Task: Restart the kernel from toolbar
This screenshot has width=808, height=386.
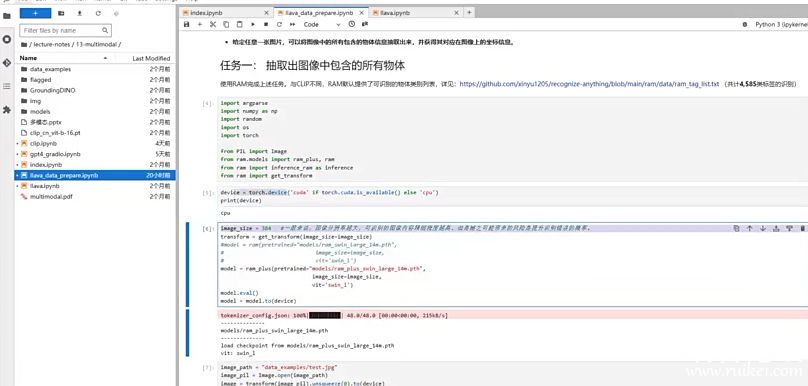Action: point(279,24)
